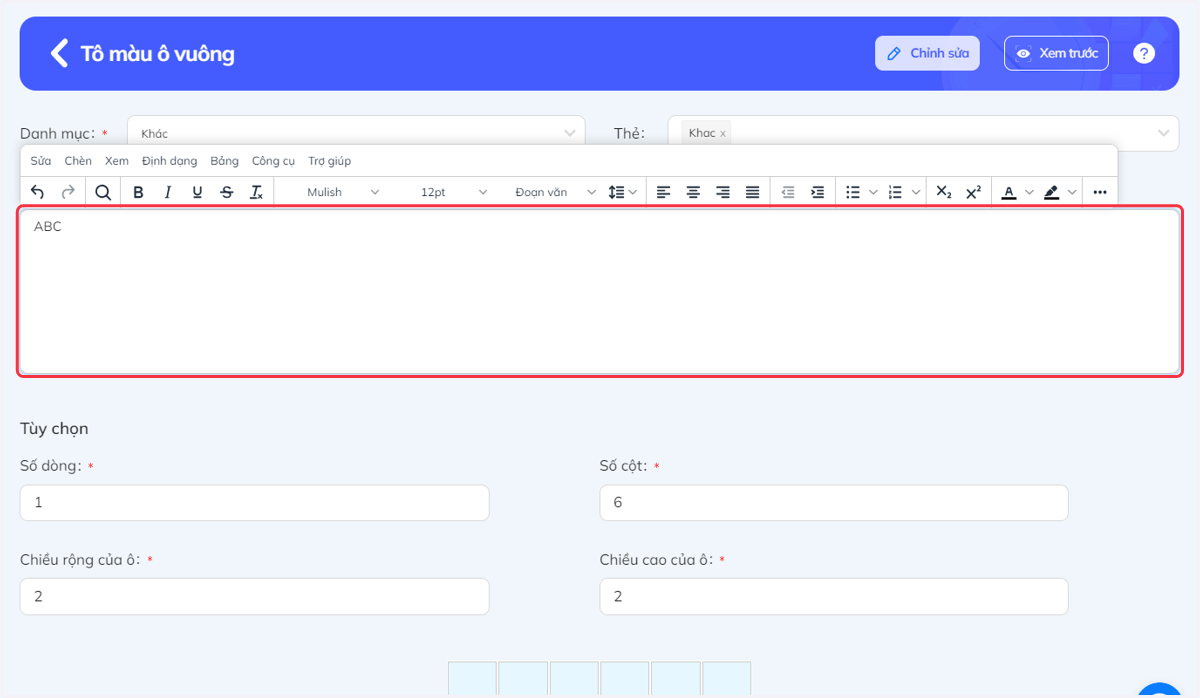Apply the text color
Image resolution: width=1200 pixels, height=698 pixels.
(1009, 192)
